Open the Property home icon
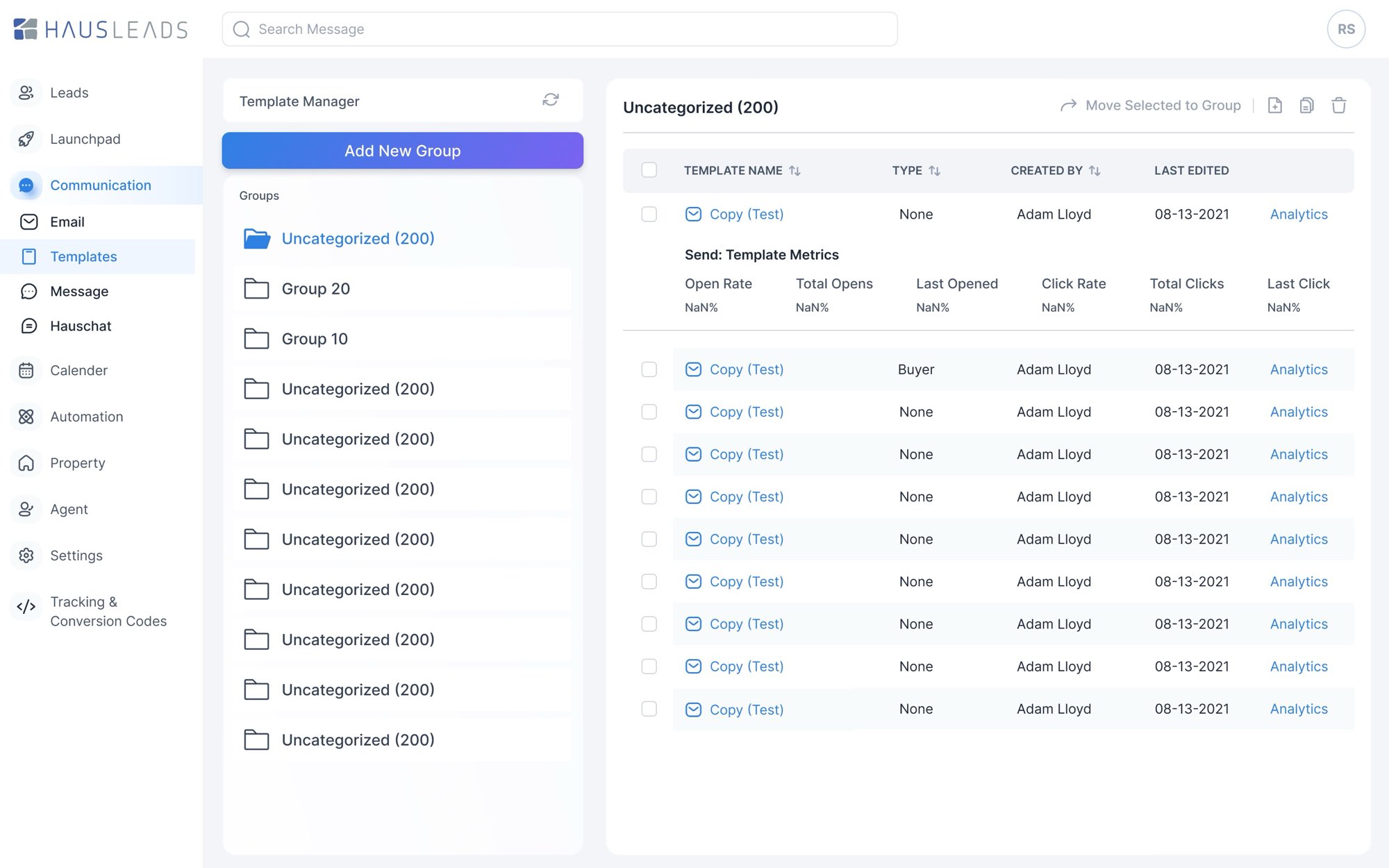 pos(26,463)
